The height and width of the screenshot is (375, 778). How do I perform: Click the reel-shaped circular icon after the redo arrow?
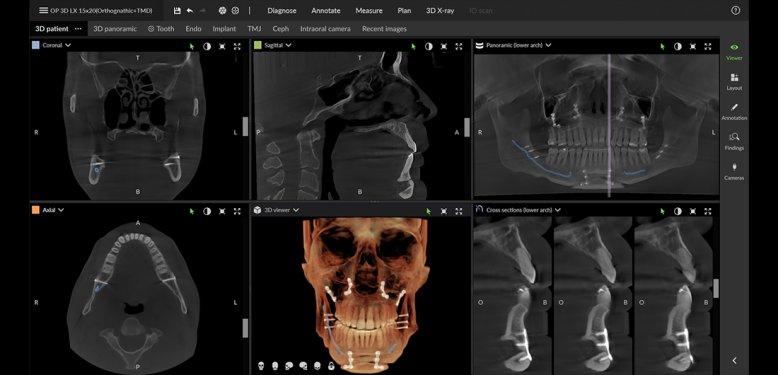pyautogui.click(x=223, y=10)
